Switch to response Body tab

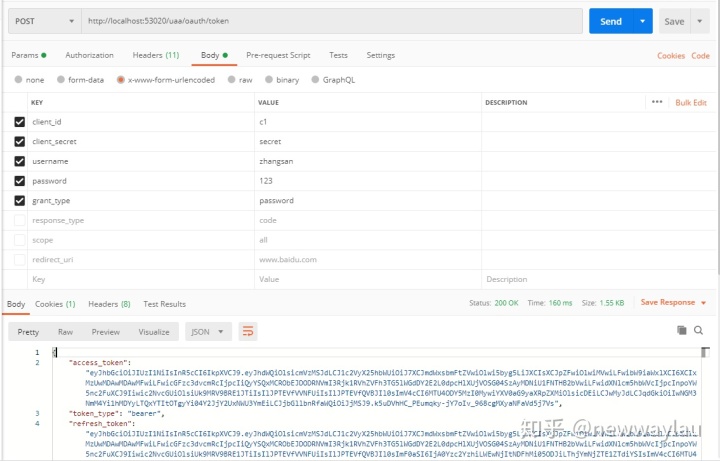(16, 304)
